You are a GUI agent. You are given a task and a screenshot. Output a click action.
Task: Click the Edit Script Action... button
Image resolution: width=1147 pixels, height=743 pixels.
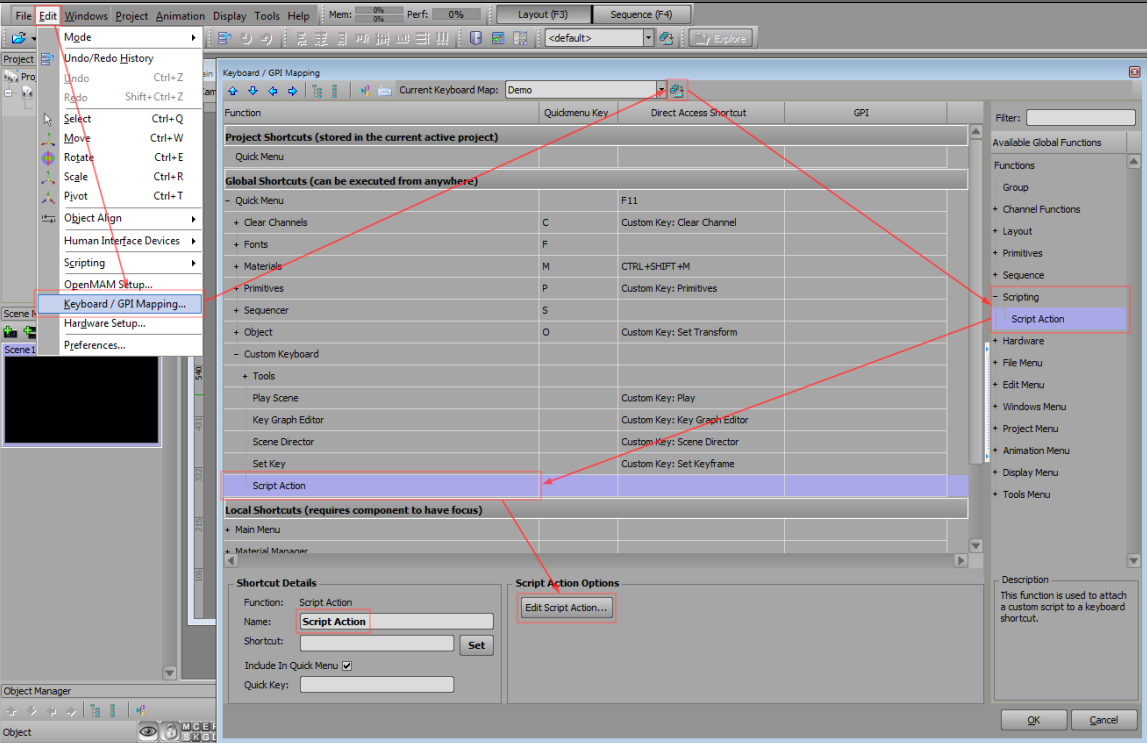(565, 608)
